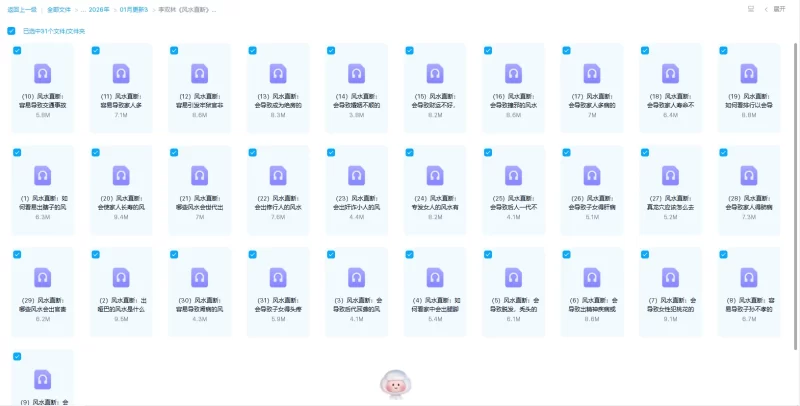Uncheck the checkbox on file (6)
The height and width of the screenshot is (406, 800).
566,255
